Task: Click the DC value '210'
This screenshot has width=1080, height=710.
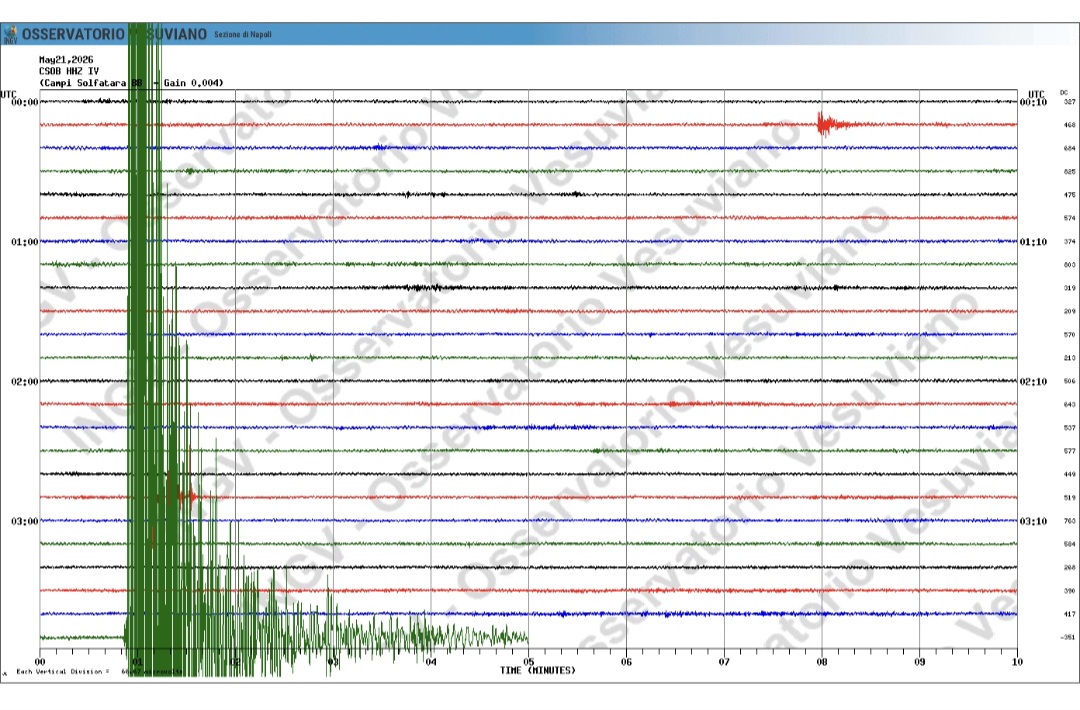Action: [x=1069, y=358]
